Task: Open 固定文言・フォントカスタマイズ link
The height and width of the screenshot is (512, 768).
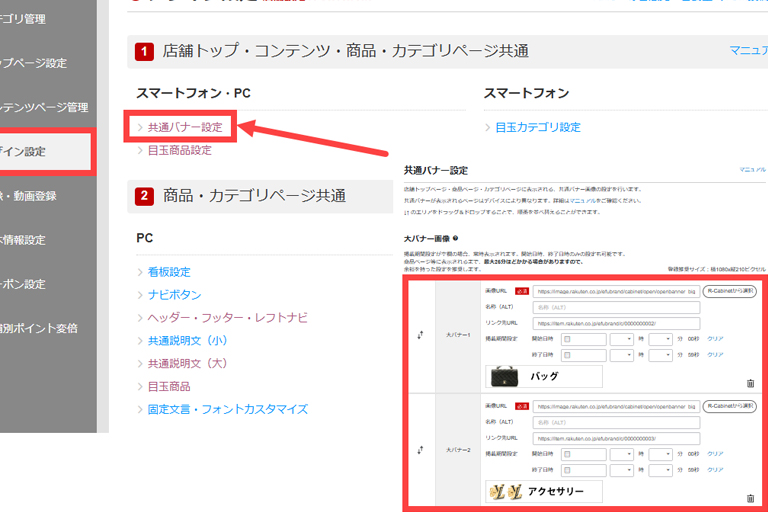Action: [x=228, y=409]
